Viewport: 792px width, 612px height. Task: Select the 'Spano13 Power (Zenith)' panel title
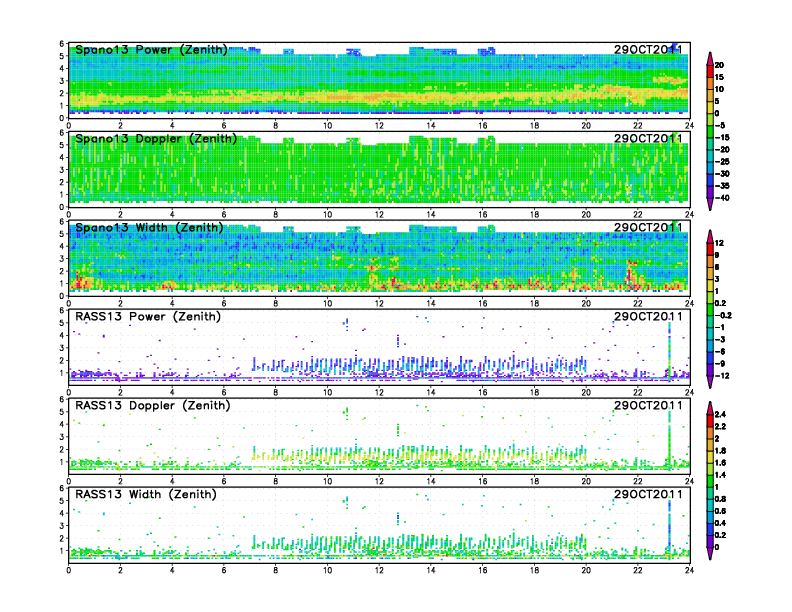point(152,50)
